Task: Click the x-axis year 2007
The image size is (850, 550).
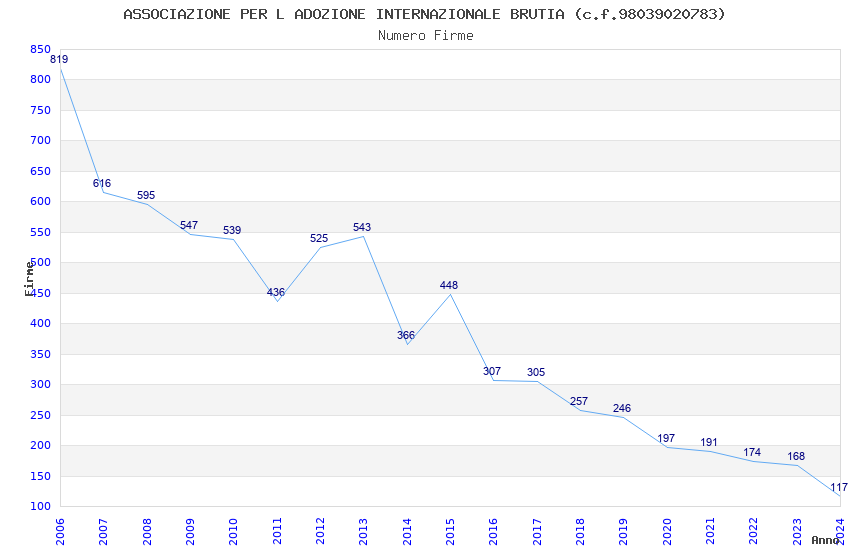Action: click(103, 531)
